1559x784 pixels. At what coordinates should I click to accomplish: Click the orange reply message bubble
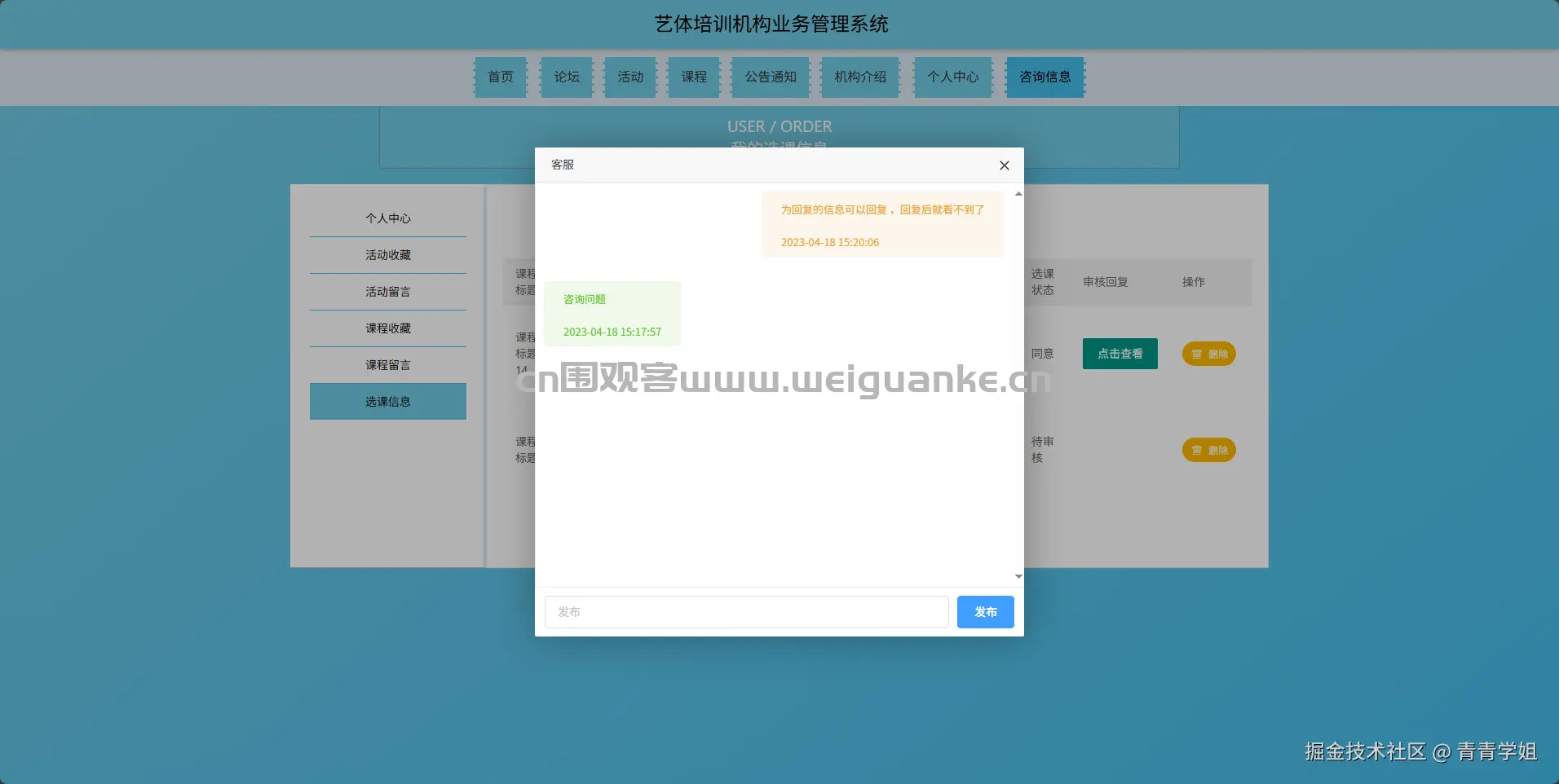click(x=883, y=224)
